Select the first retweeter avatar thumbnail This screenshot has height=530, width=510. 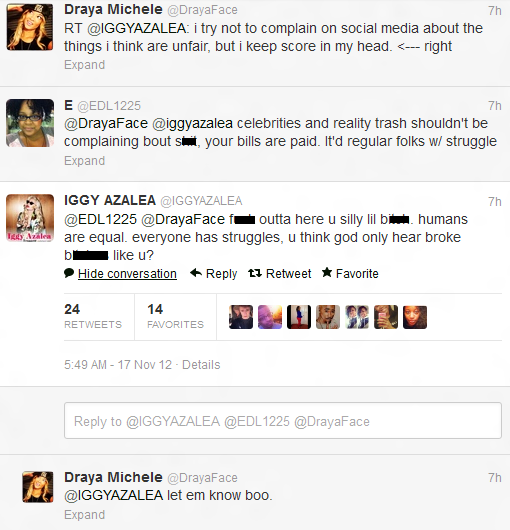click(241, 317)
